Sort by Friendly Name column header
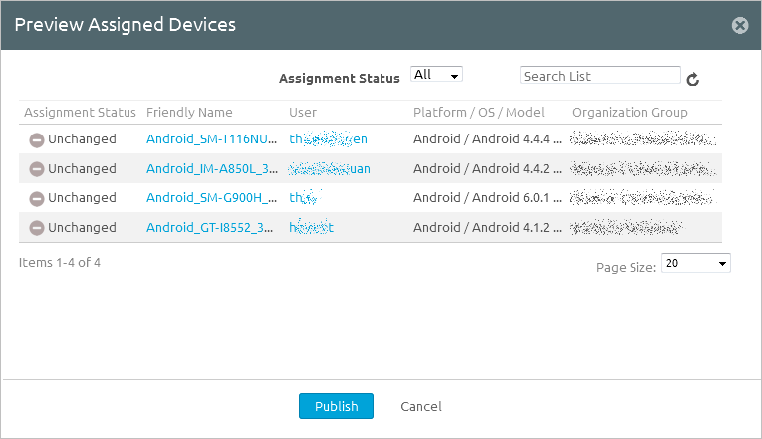The height and width of the screenshot is (439, 762). click(189, 112)
